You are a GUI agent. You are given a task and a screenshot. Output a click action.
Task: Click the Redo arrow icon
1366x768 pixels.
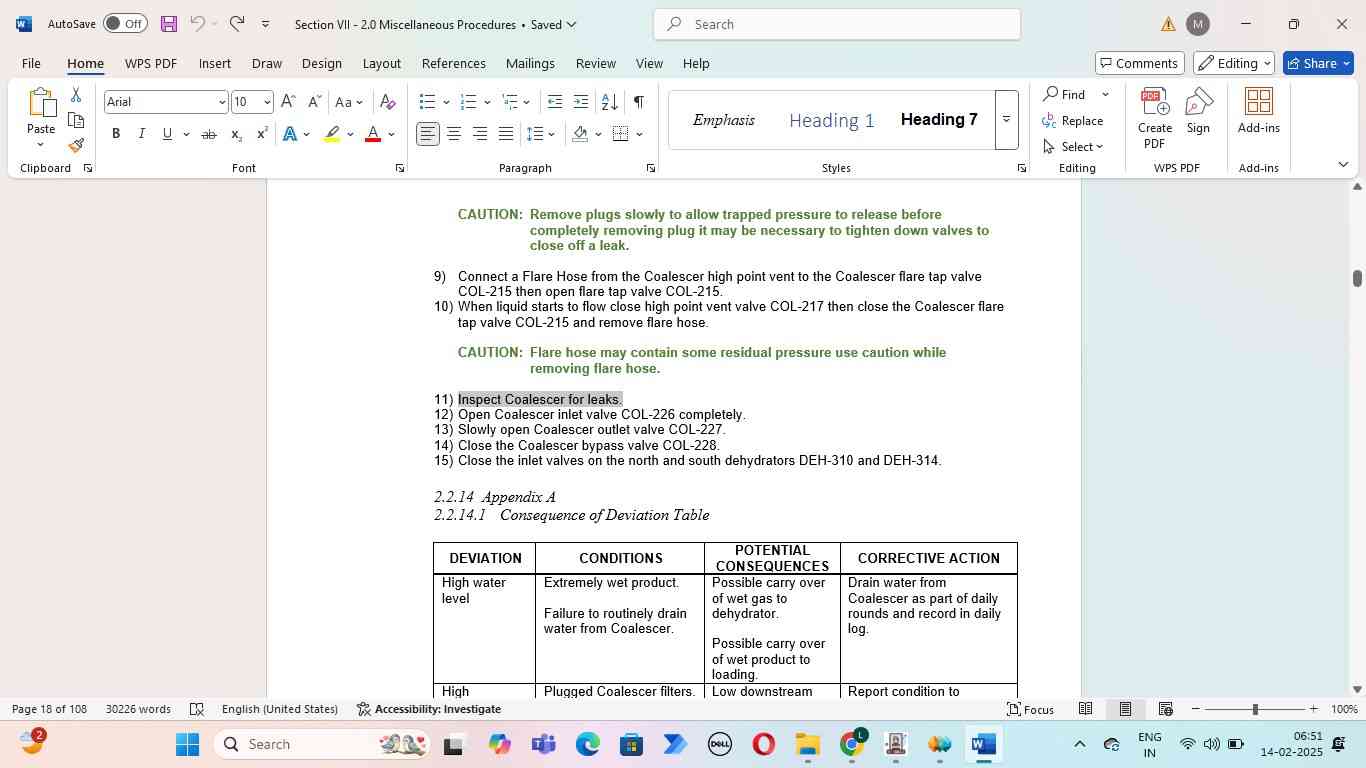tap(236, 24)
